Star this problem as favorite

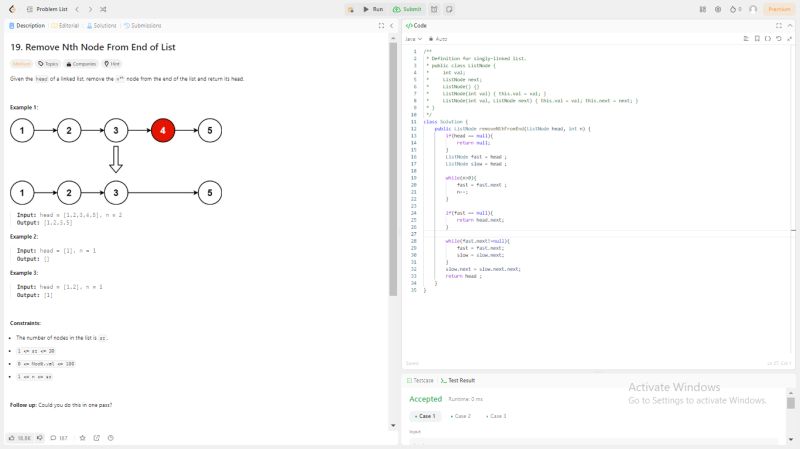coord(83,438)
